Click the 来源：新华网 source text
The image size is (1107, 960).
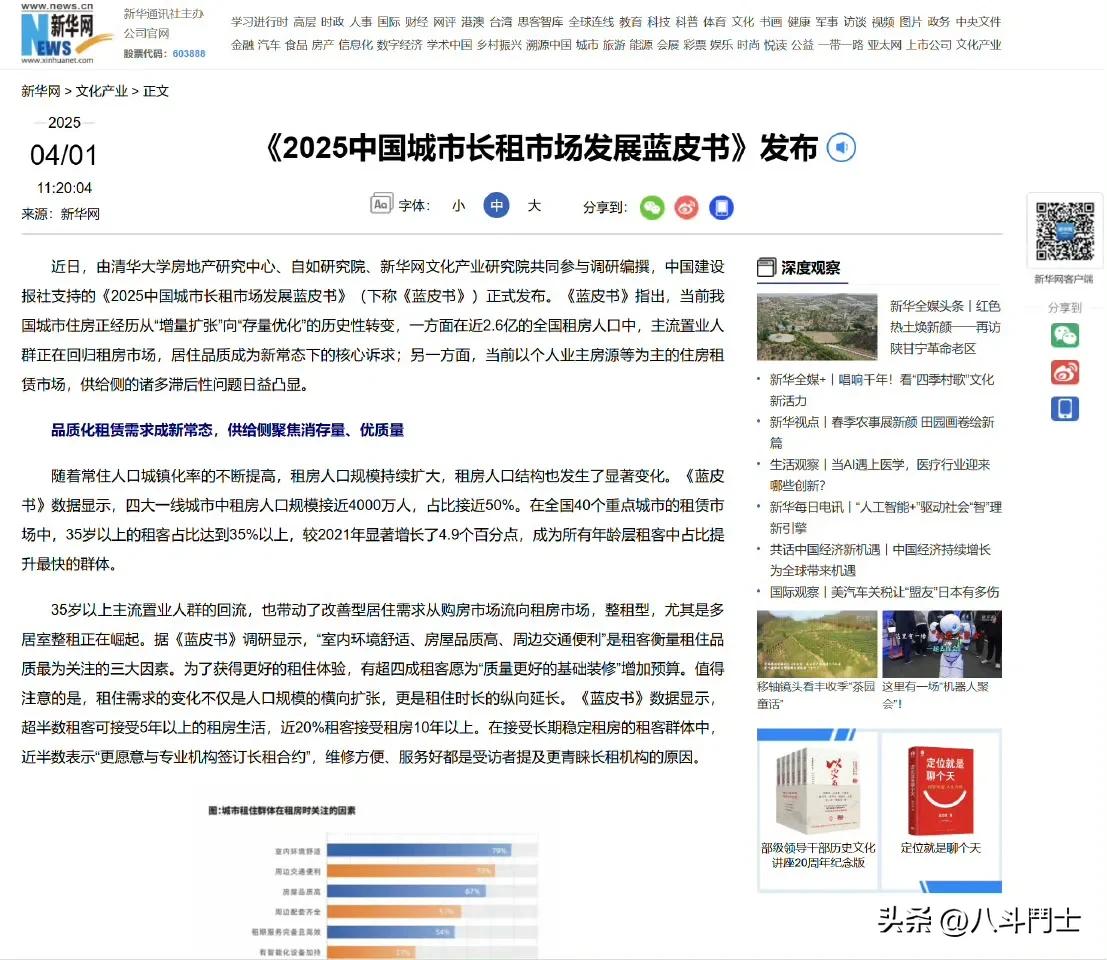tap(61, 214)
